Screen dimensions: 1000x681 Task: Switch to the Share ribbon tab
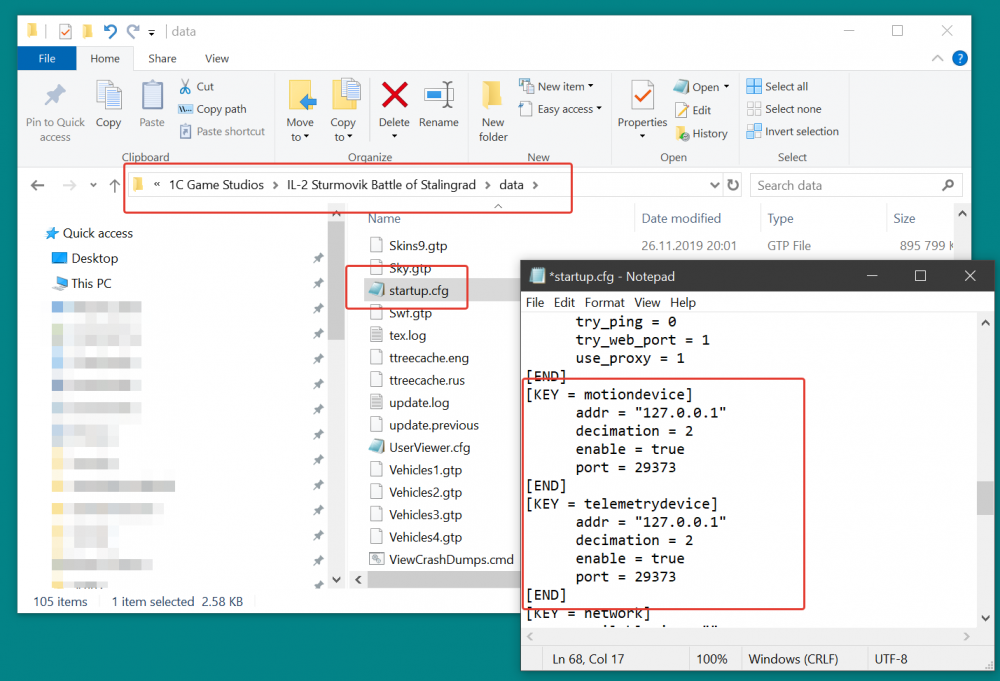coord(162,59)
